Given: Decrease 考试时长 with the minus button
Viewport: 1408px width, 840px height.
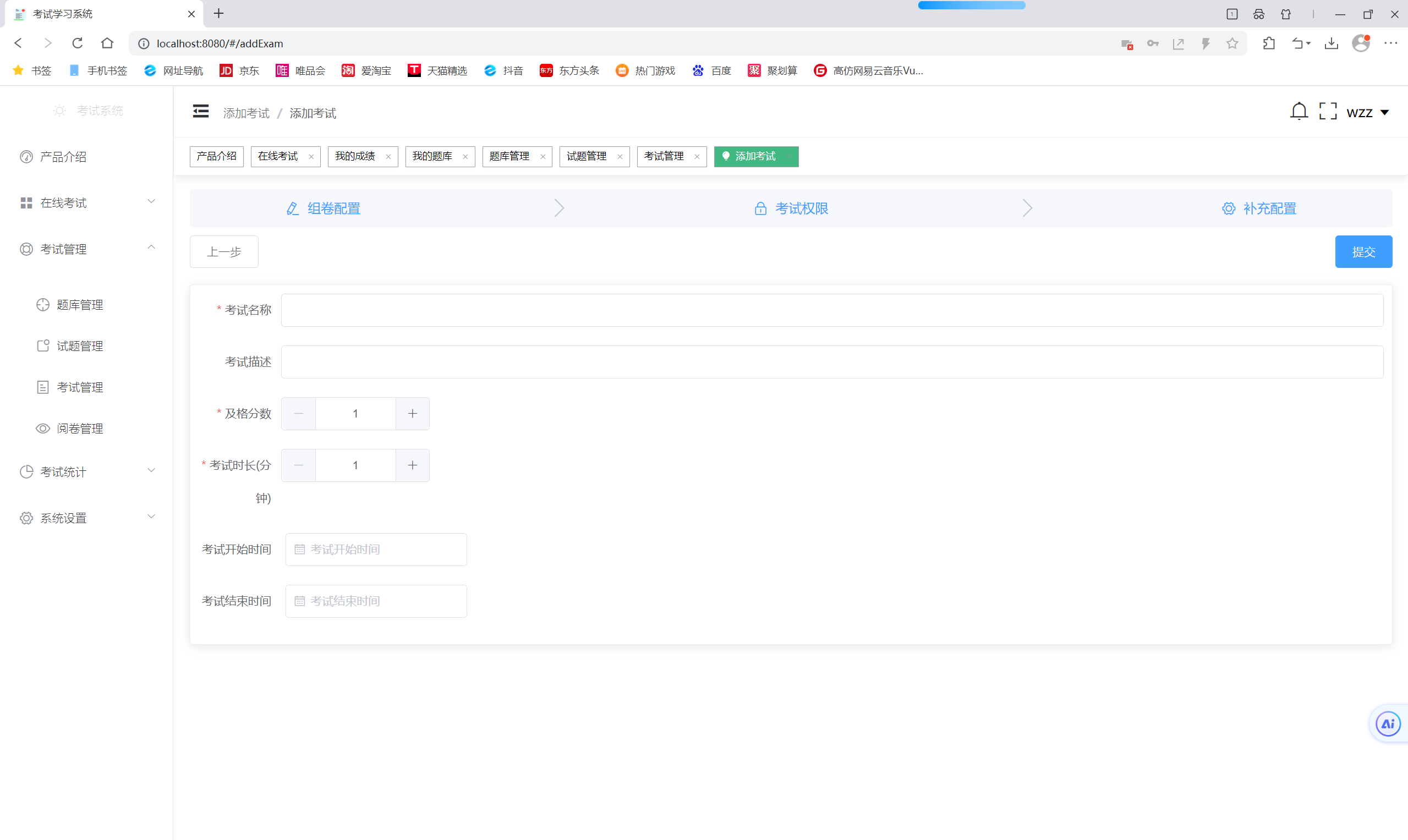Looking at the screenshot, I should [x=298, y=465].
